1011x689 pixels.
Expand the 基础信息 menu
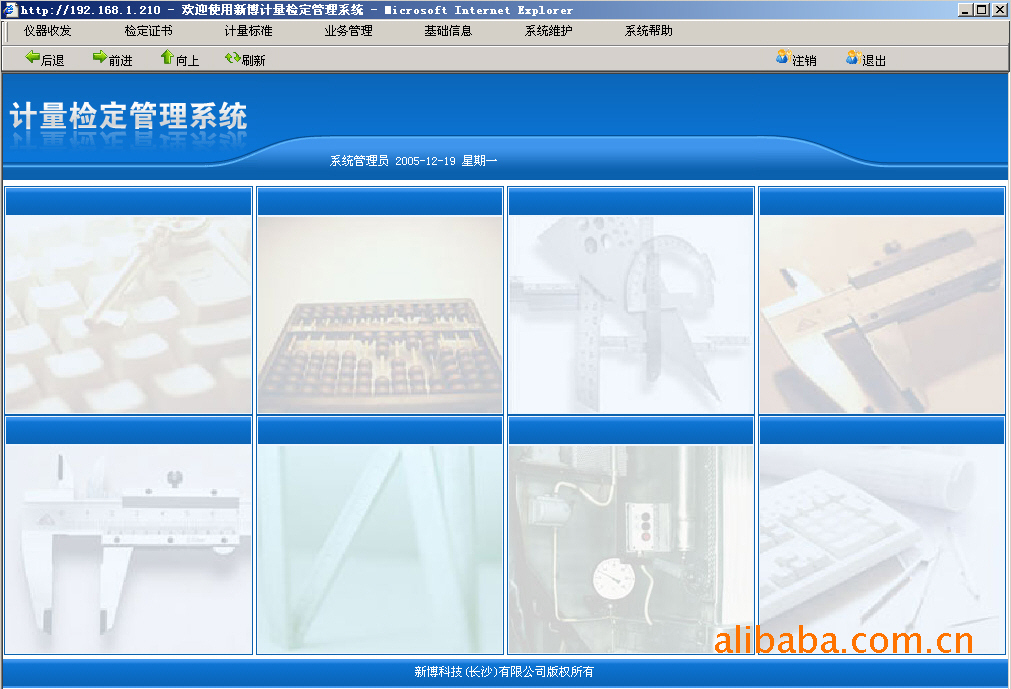pos(448,31)
